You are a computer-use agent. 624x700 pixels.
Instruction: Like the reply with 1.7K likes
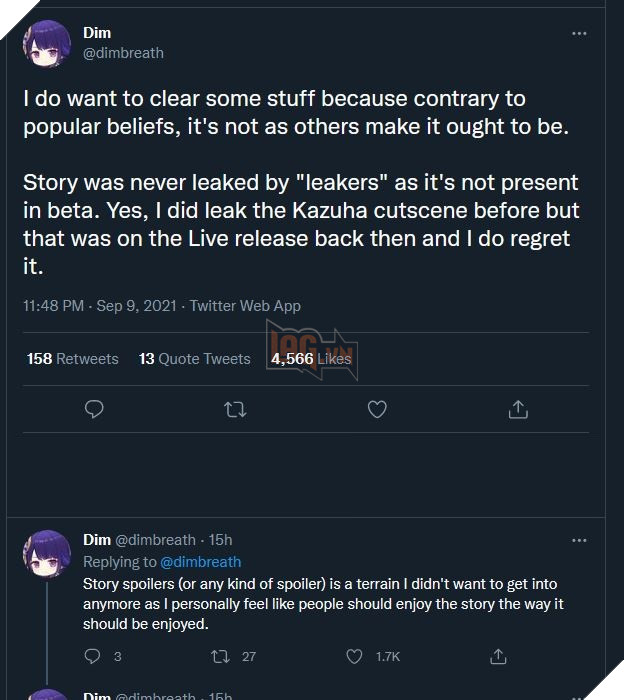[354, 656]
